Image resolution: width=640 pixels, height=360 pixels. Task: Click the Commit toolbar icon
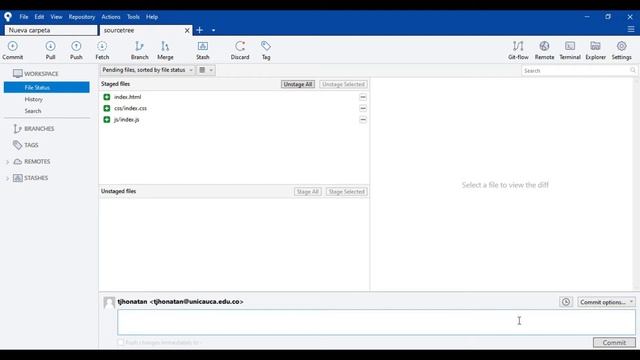pyautogui.click(x=13, y=51)
